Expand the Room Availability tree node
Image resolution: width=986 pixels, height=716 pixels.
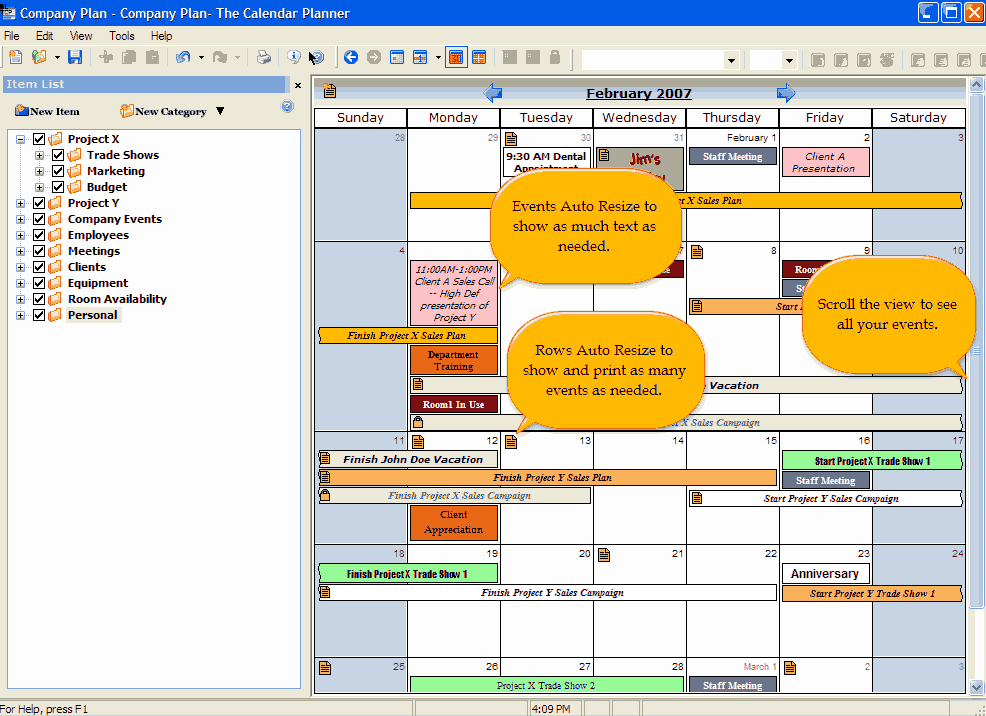[x=20, y=299]
